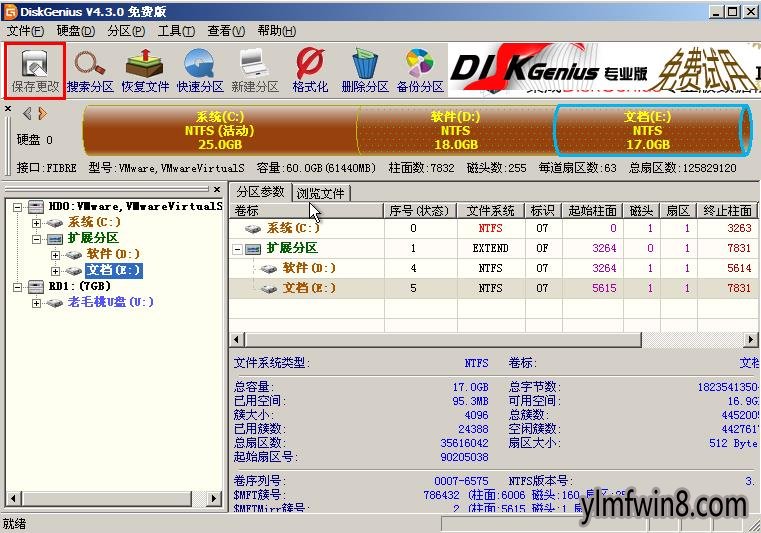Click the DiskGenius title bar app icon

point(11,11)
